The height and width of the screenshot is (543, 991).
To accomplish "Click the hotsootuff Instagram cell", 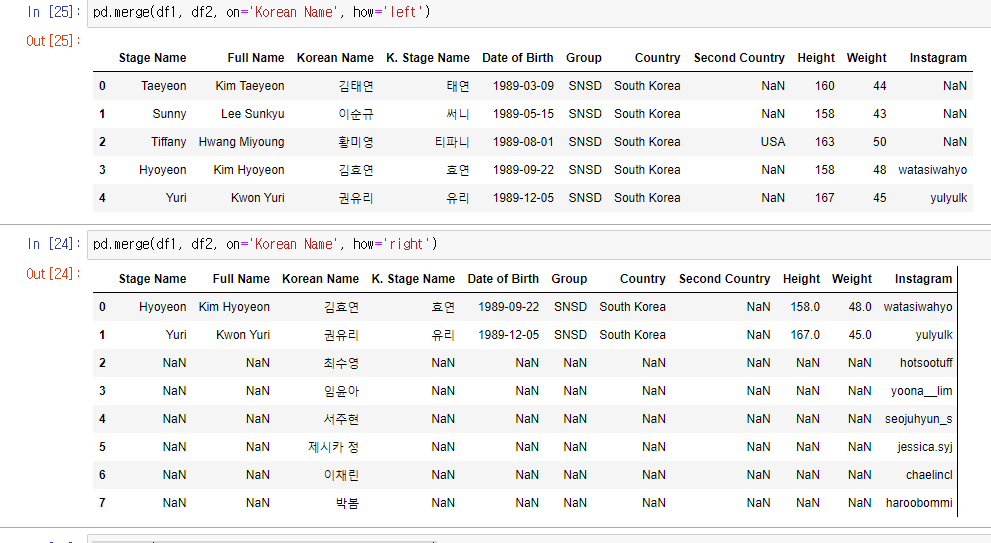I will [926, 363].
